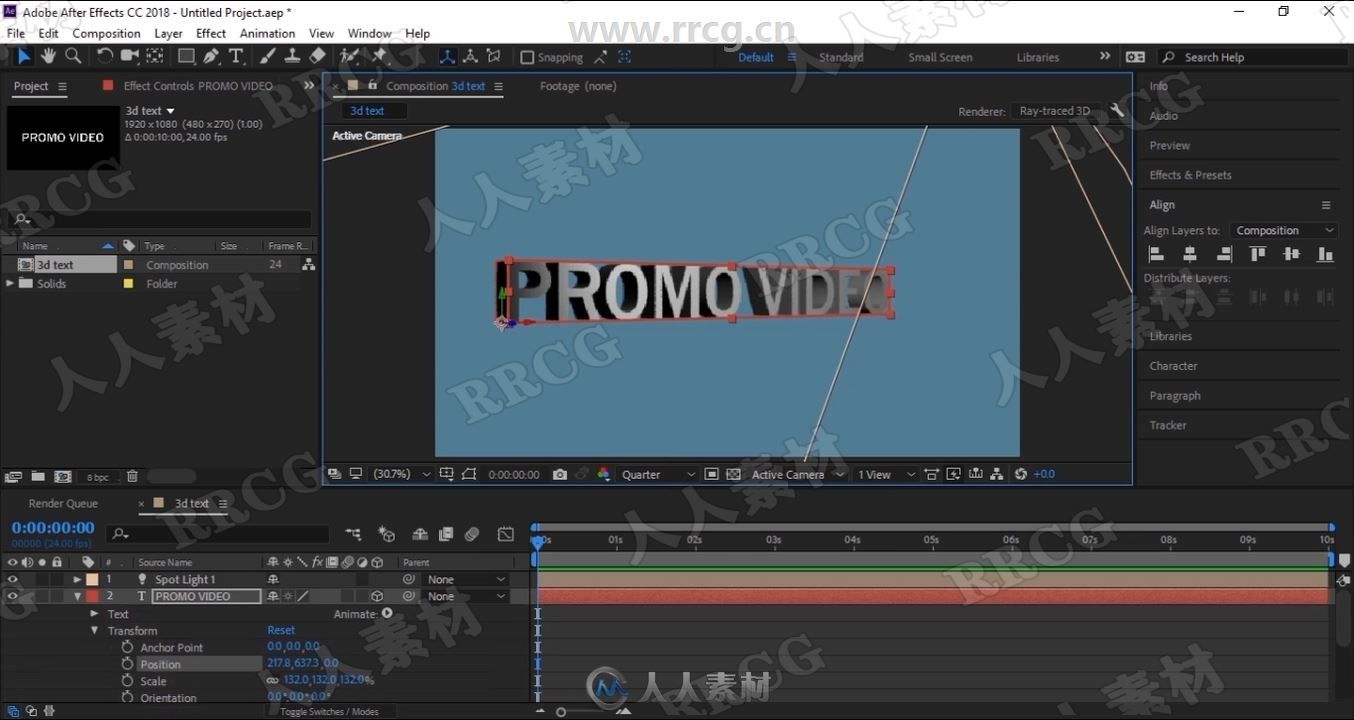Switch to the Render Queue tab
Image resolution: width=1354 pixels, height=720 pixels.
[x=63, y=503]
